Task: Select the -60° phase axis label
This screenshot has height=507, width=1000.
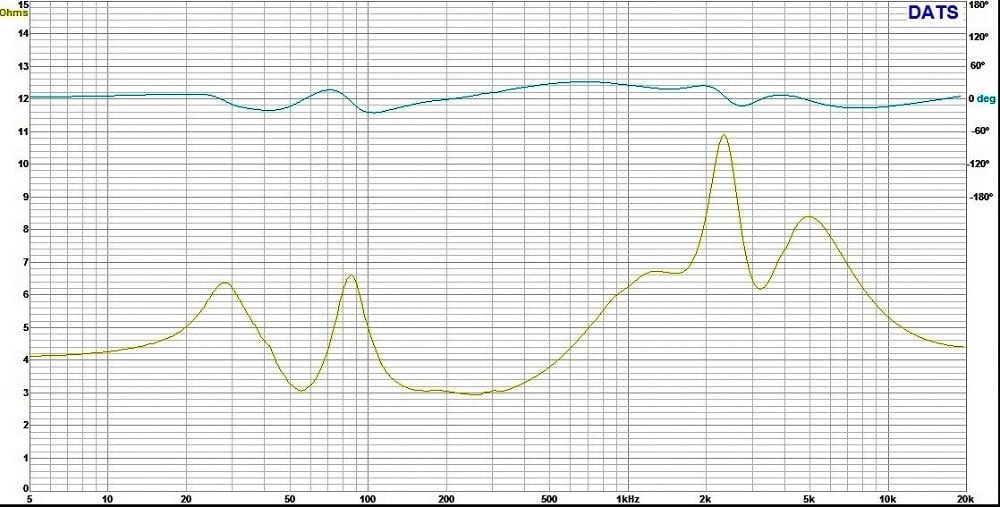Action: [x=980, y=131]
